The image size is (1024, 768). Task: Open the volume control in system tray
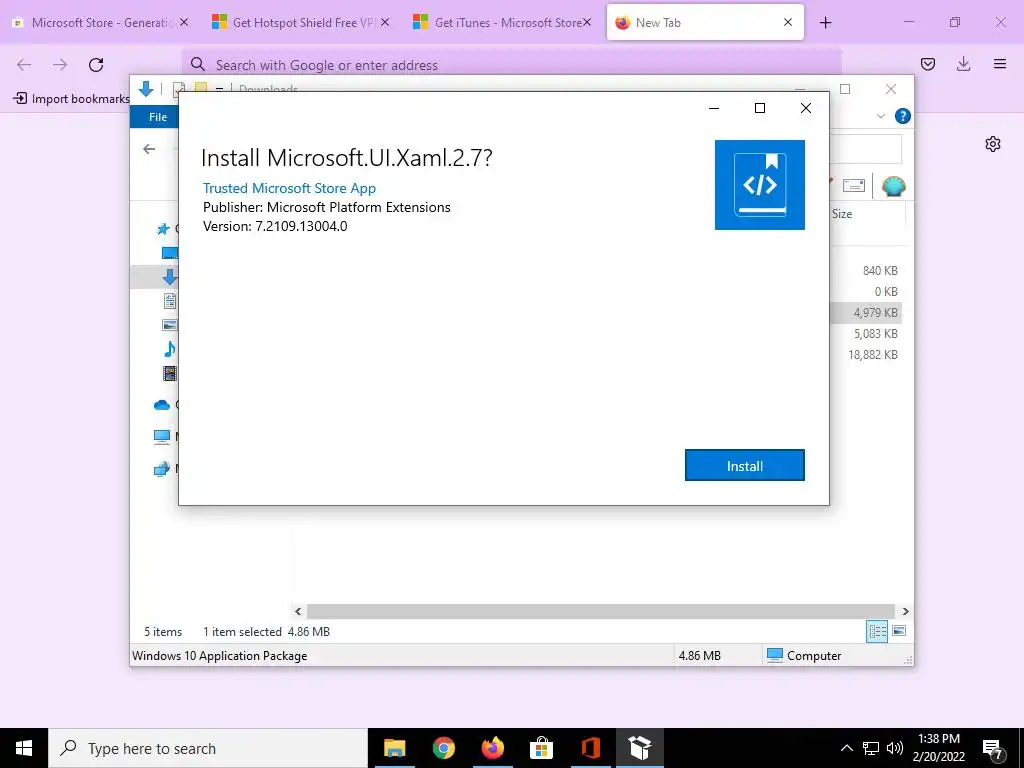(895, 748)
